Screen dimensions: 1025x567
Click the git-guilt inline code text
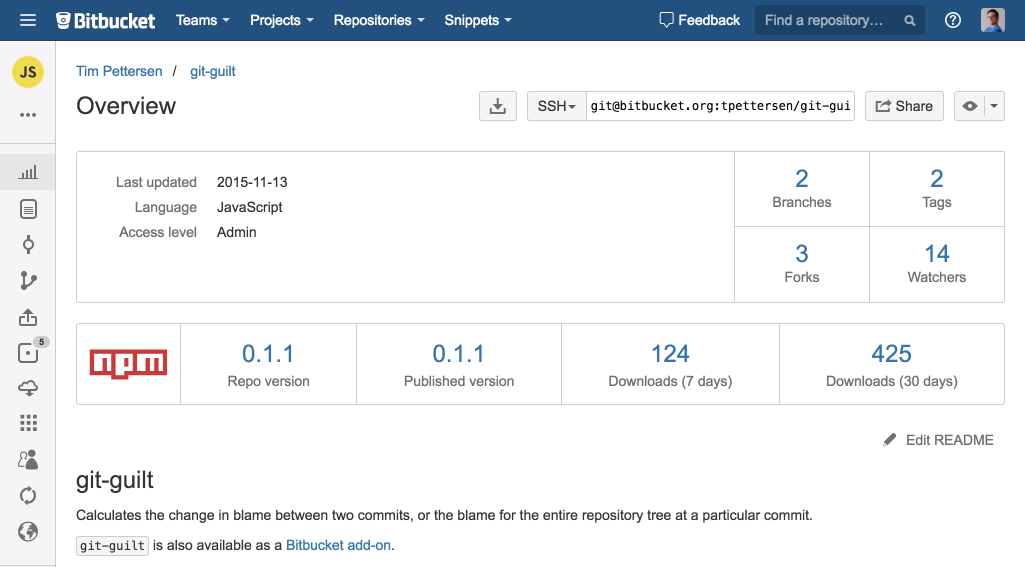coord(112,545)
